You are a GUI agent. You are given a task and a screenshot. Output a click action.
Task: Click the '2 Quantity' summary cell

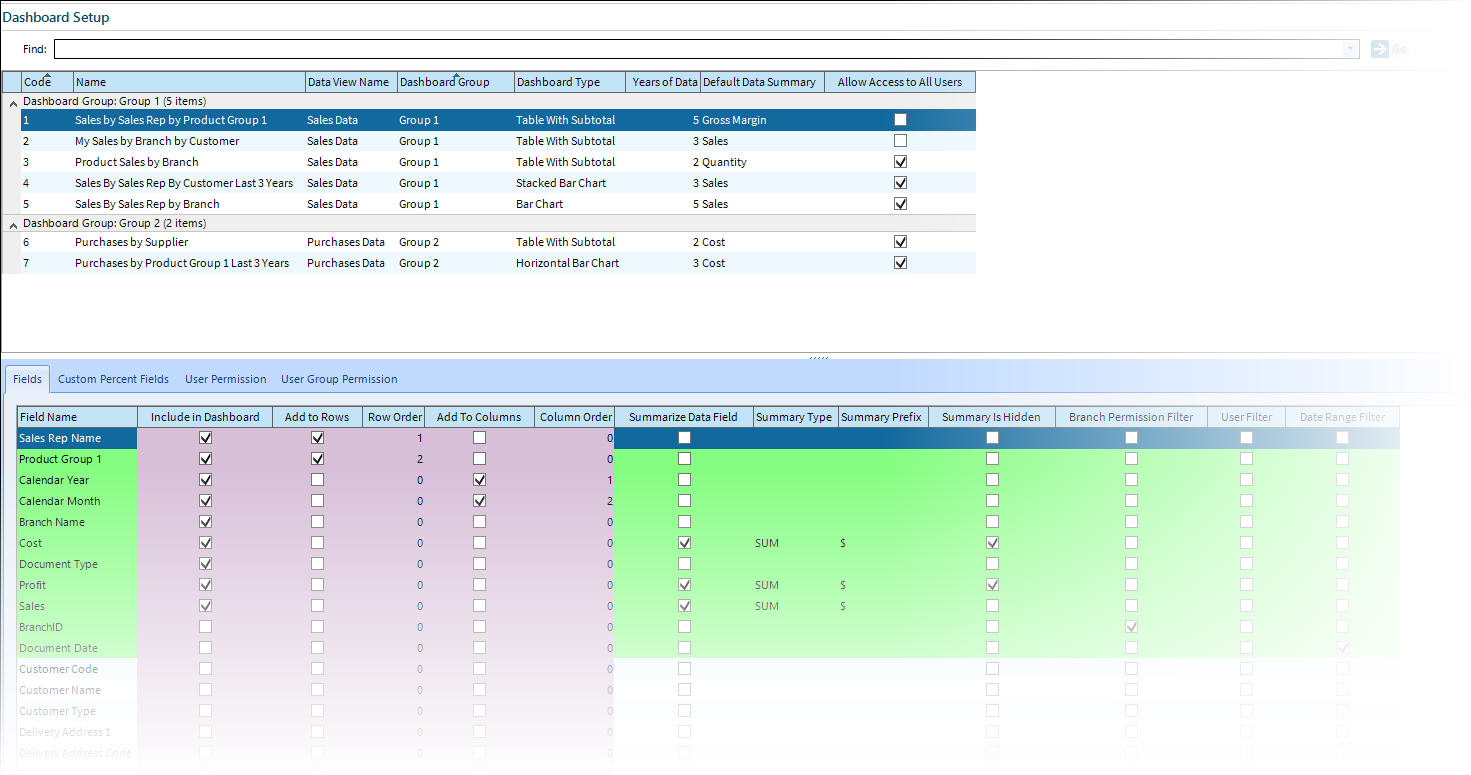[720, 162]
